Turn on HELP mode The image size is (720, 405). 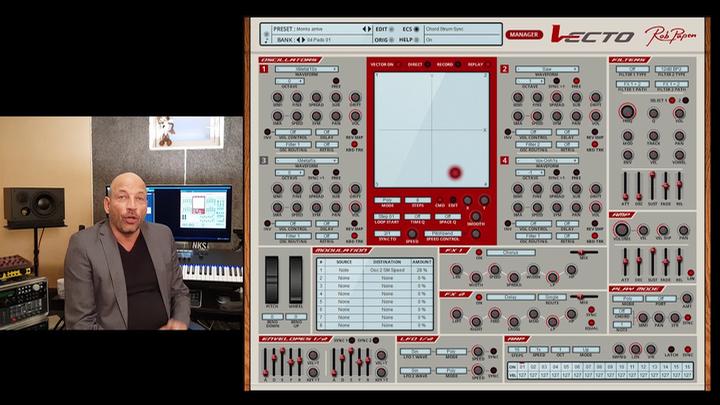(417, 40)
